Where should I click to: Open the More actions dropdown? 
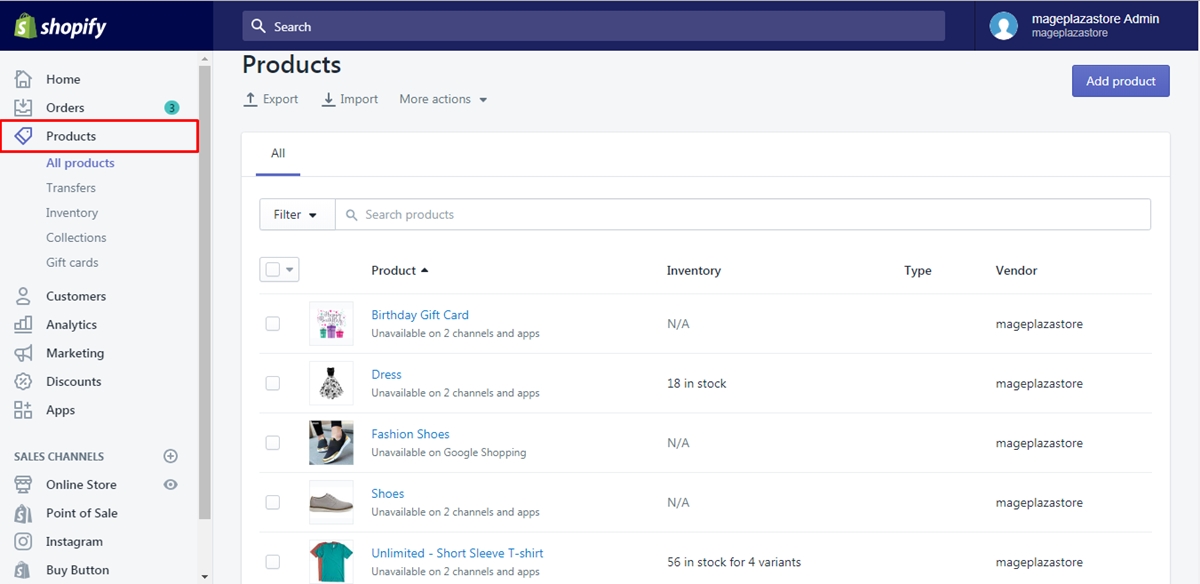tap(443, 99)
